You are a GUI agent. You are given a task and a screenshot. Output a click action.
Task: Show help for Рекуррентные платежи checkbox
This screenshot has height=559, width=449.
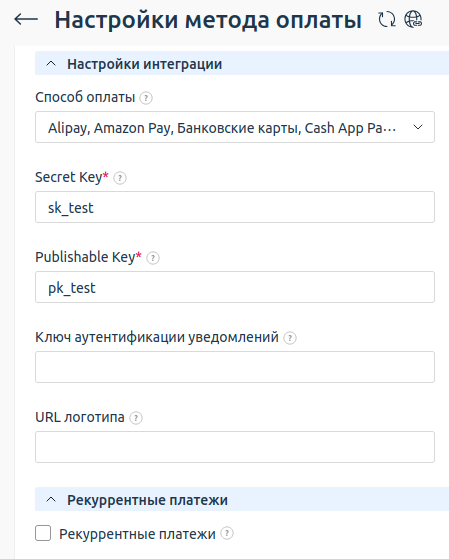pyautogui.click(x=227, y=534)
